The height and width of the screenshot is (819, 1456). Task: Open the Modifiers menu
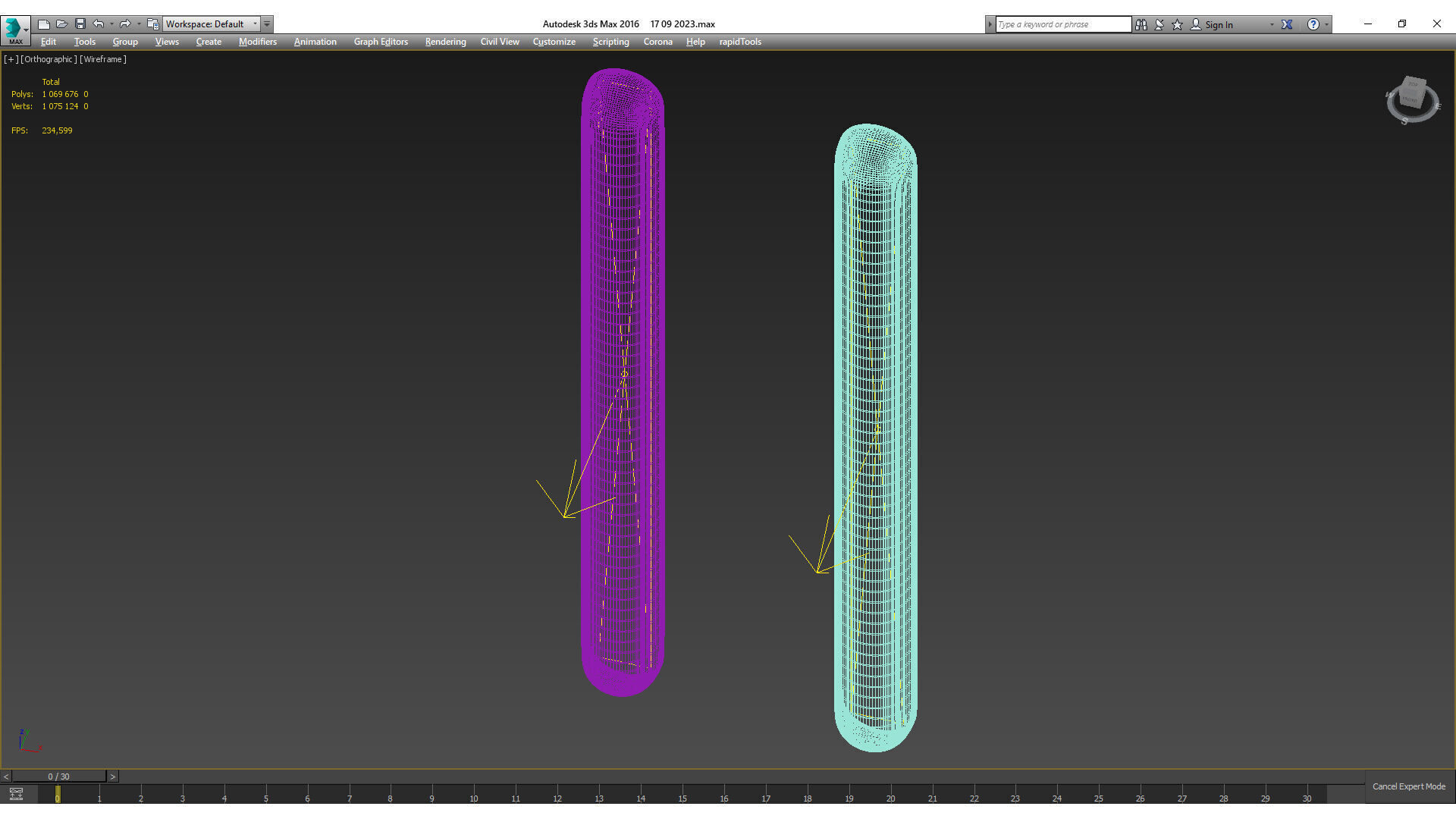click(x=257, y=42)
